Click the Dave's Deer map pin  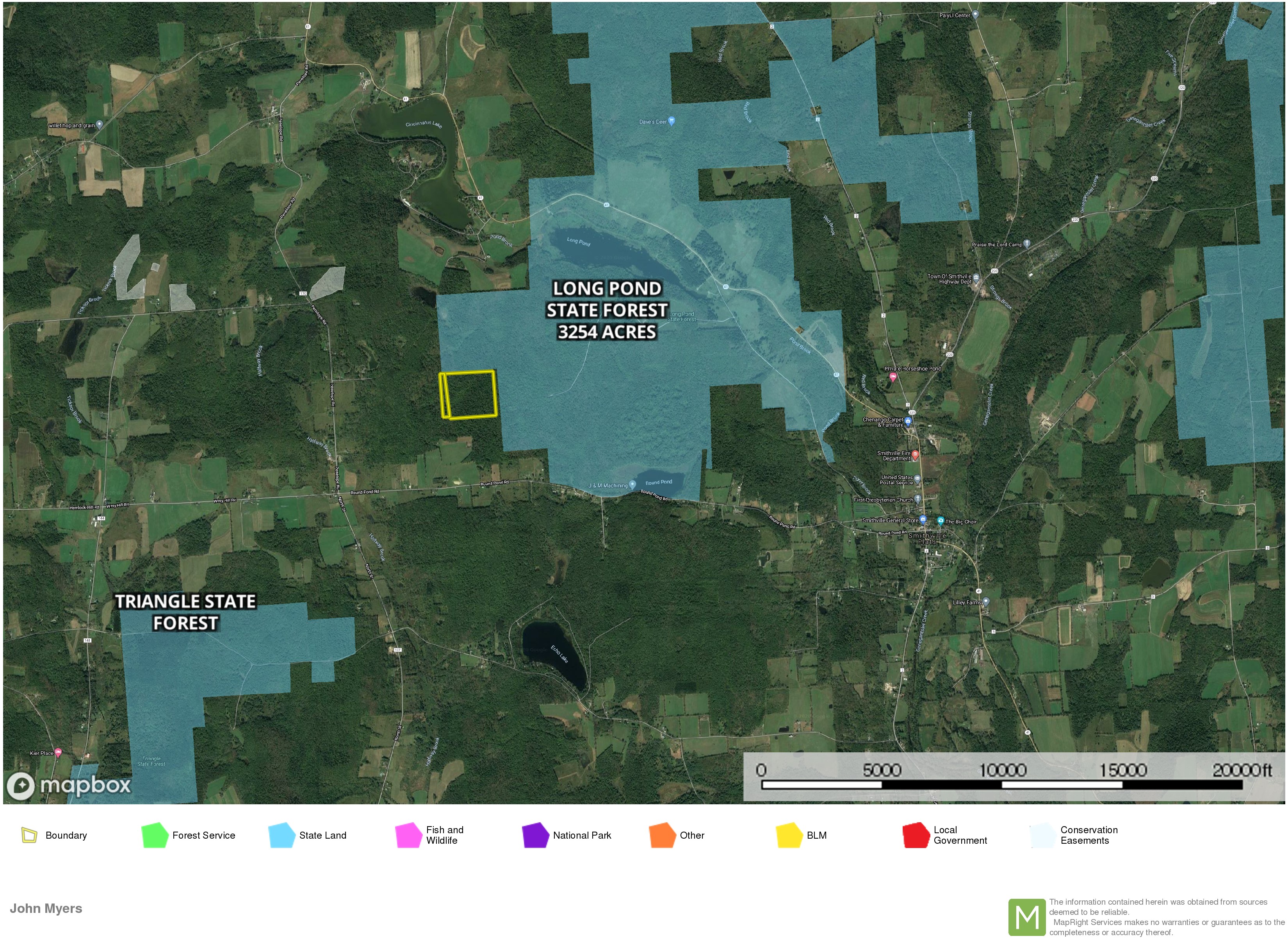[672, 121]
